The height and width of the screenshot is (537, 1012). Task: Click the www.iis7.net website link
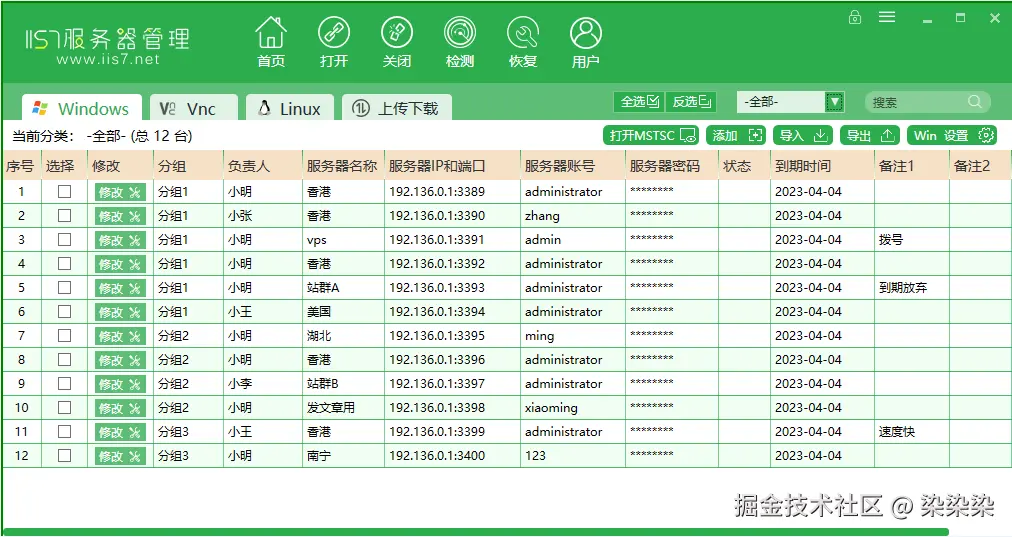click(x=108, y=59)
